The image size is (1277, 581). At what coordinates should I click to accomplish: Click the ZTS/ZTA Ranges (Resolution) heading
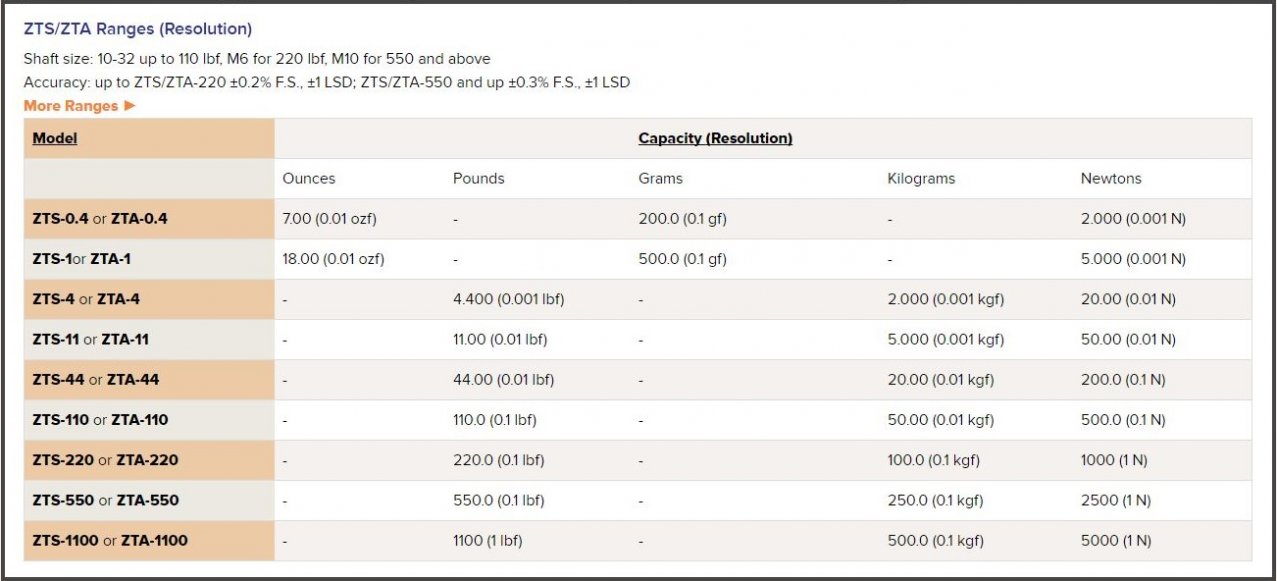(x=138, y=29)
